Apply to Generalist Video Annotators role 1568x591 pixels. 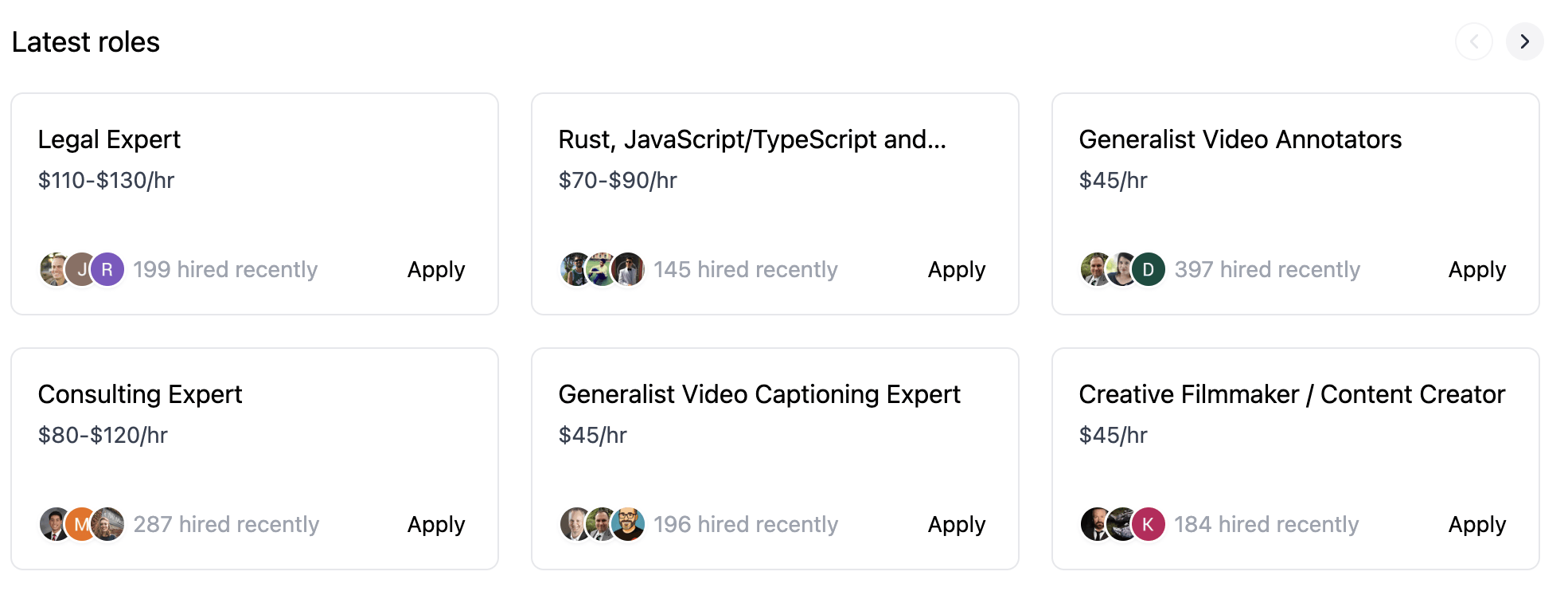1476,269
